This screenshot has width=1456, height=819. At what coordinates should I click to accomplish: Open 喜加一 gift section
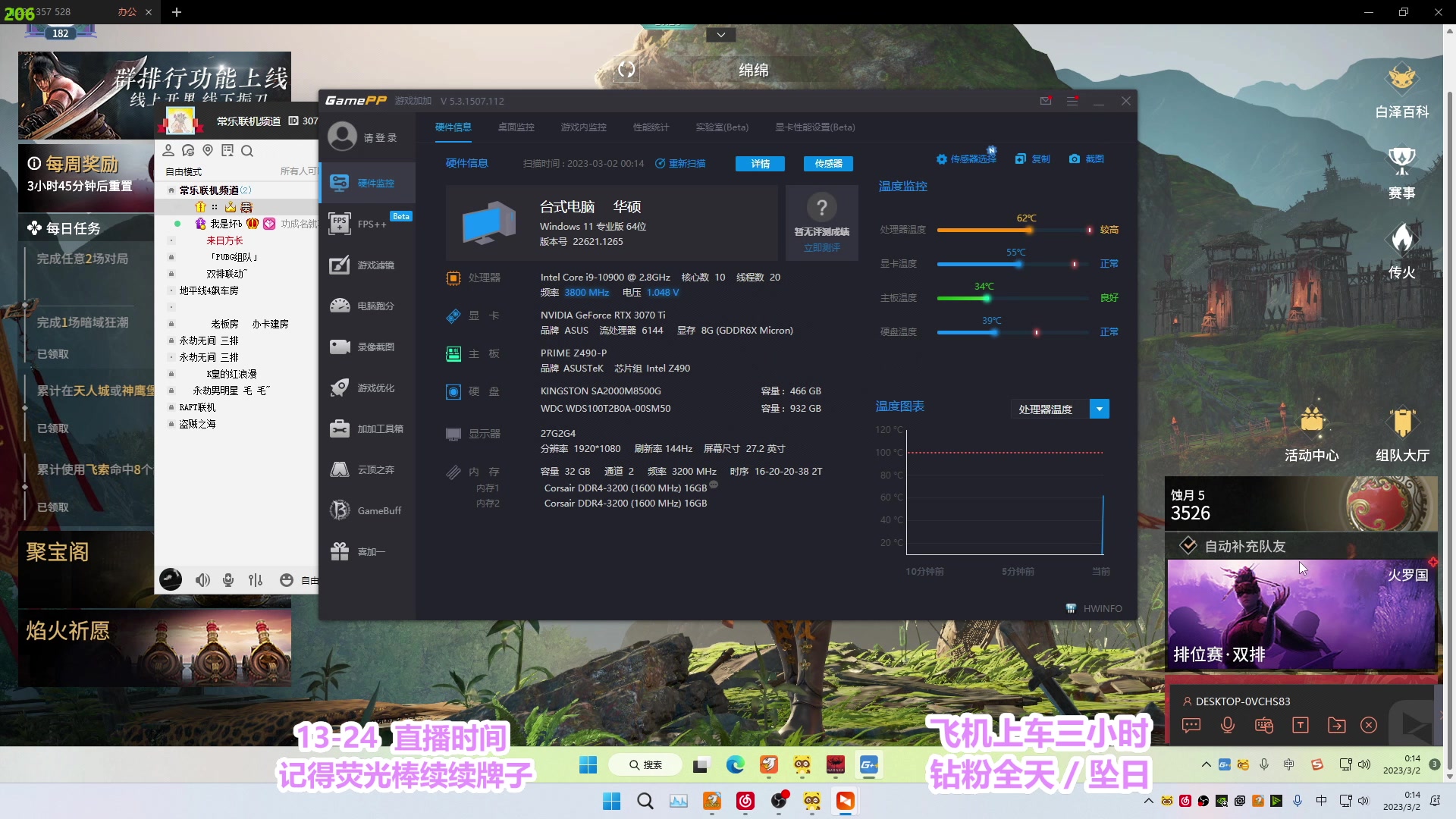click(367, 551)
